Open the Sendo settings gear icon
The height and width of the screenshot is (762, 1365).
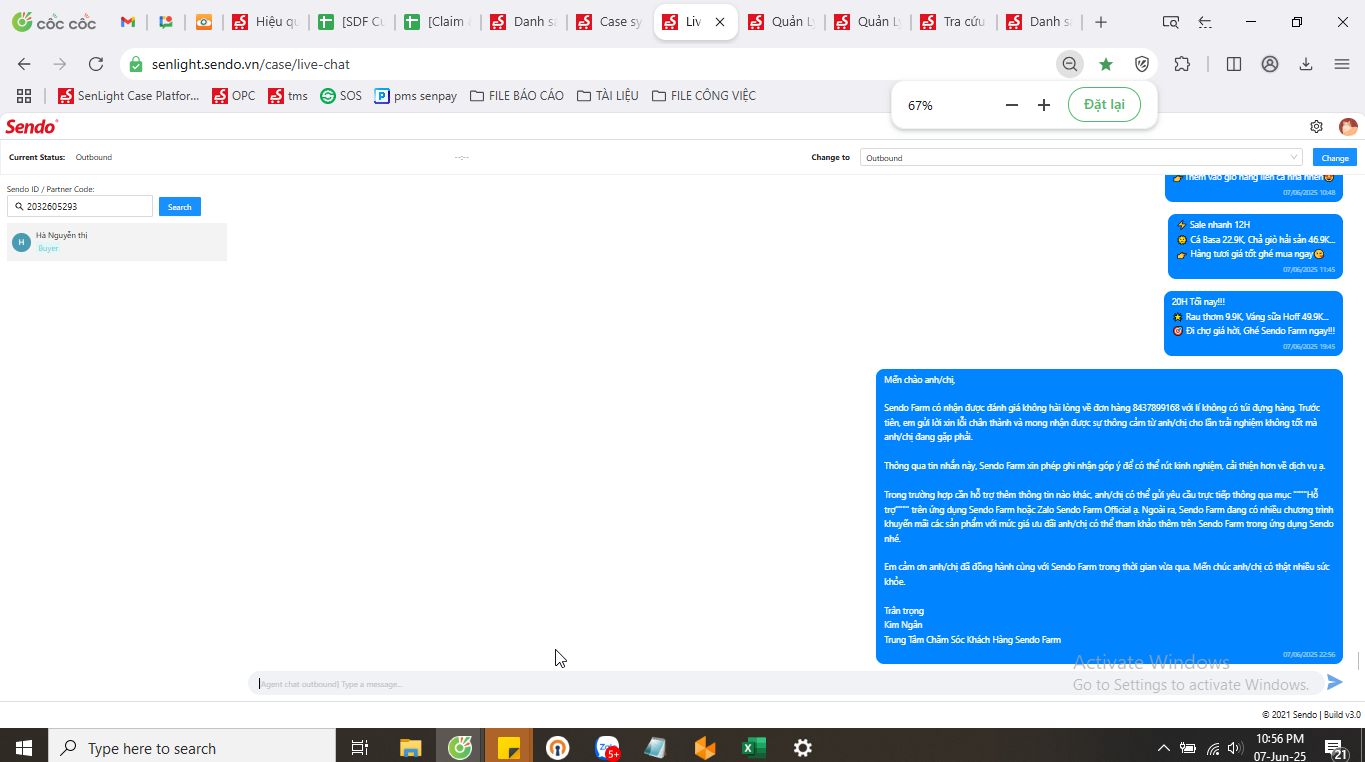(x=1317, y=127)
